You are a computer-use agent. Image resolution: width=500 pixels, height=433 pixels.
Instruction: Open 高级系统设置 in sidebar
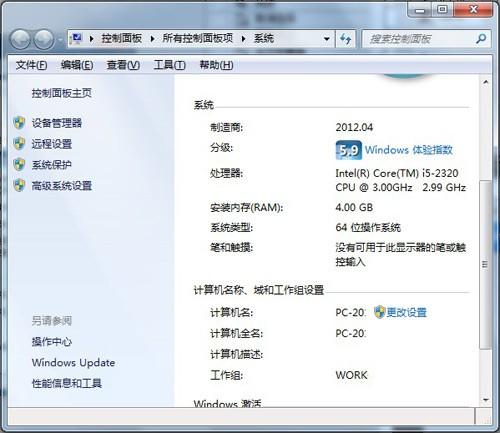pos(62,186)
